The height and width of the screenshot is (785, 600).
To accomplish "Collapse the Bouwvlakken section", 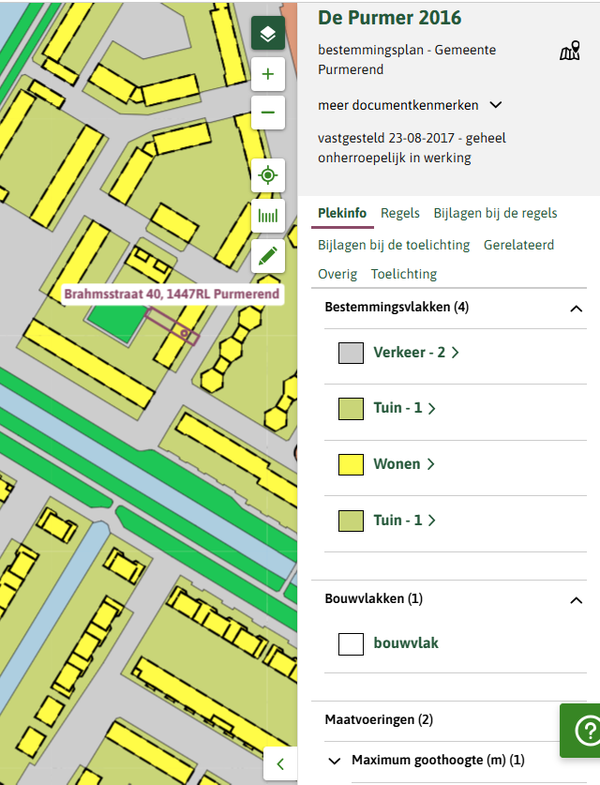I will [x=575, y=600].
